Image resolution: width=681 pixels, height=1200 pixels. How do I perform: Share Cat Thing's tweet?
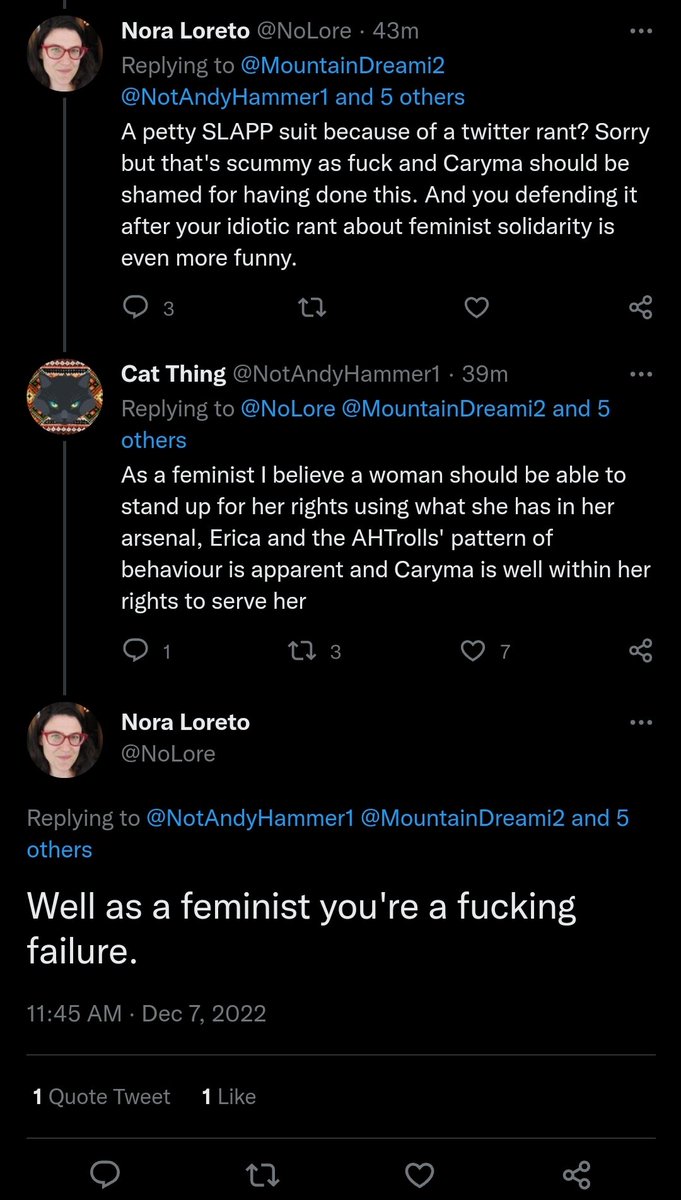pyautogui.click(x=641, y=652)
